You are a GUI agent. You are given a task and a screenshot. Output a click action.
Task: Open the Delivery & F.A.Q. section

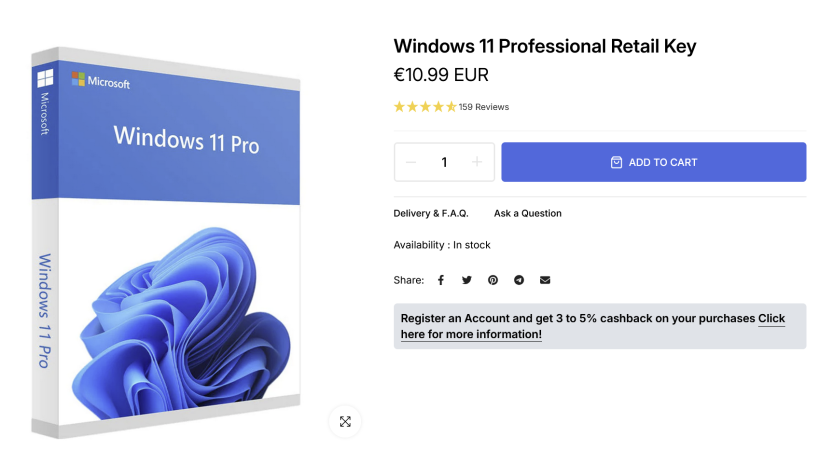coord(431,213)
